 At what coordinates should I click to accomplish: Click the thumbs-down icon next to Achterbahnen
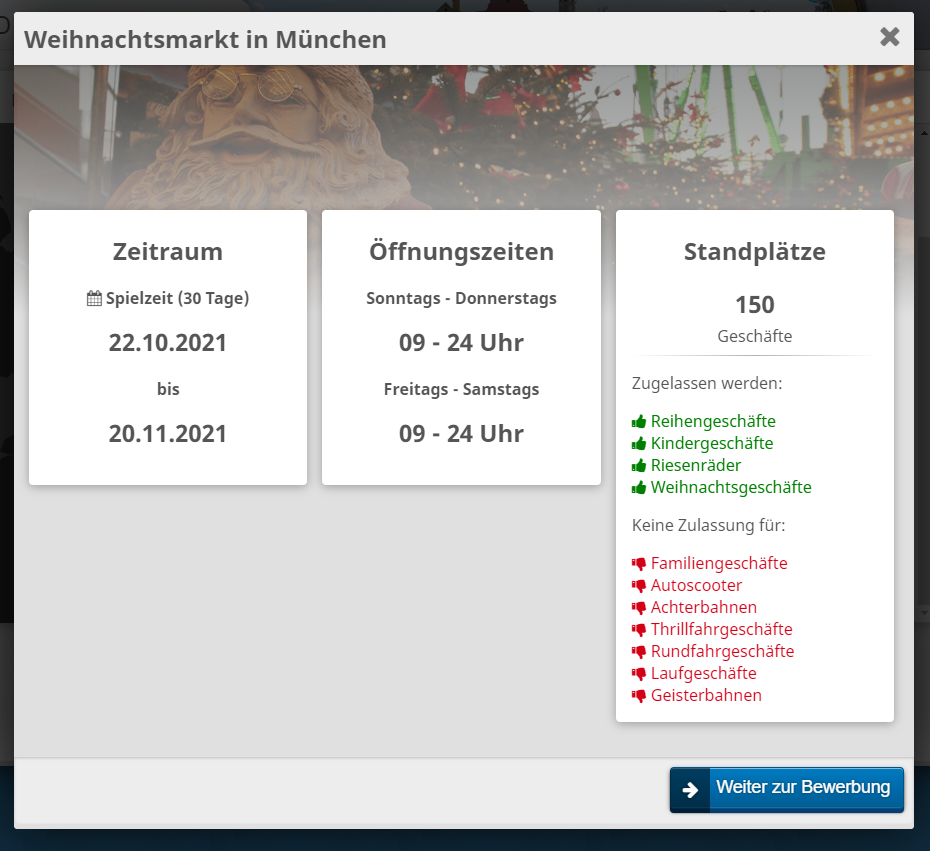coord(639,608)
